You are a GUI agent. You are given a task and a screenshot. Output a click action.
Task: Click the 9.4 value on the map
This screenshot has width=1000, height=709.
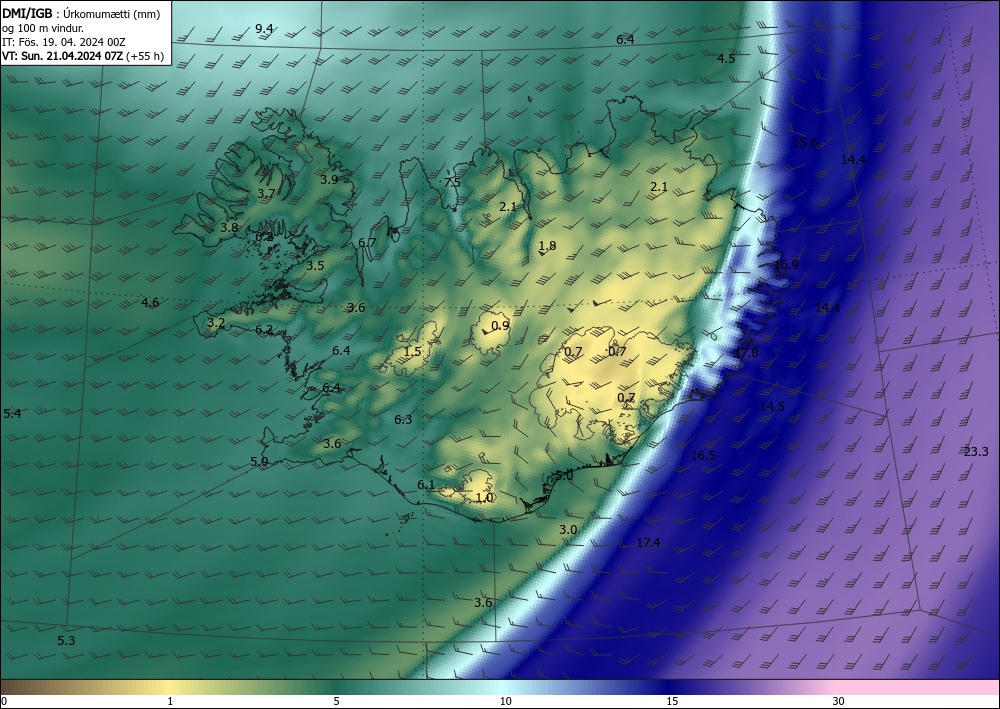[264, 28]
